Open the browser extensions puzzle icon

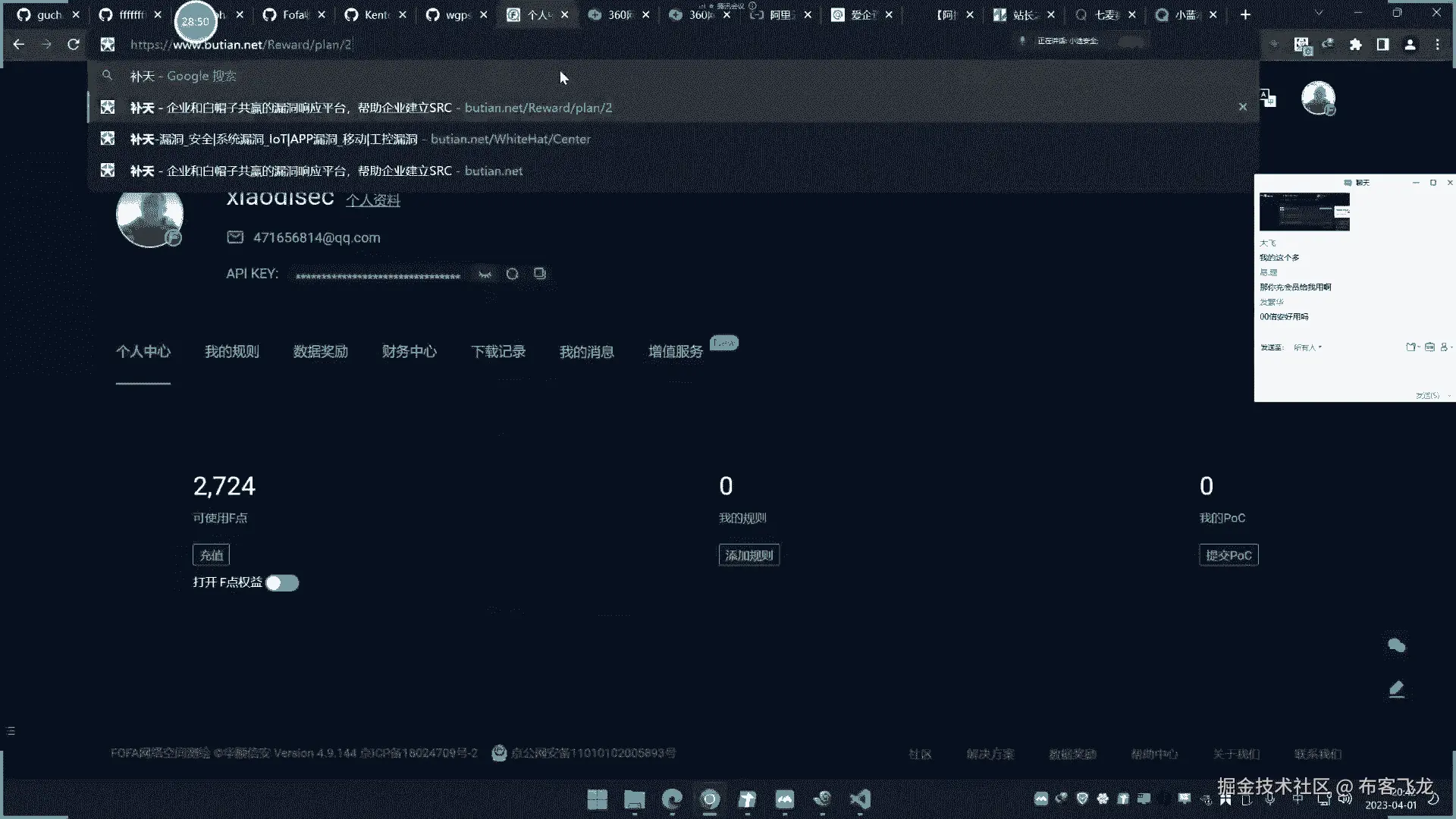point(1355,45)
